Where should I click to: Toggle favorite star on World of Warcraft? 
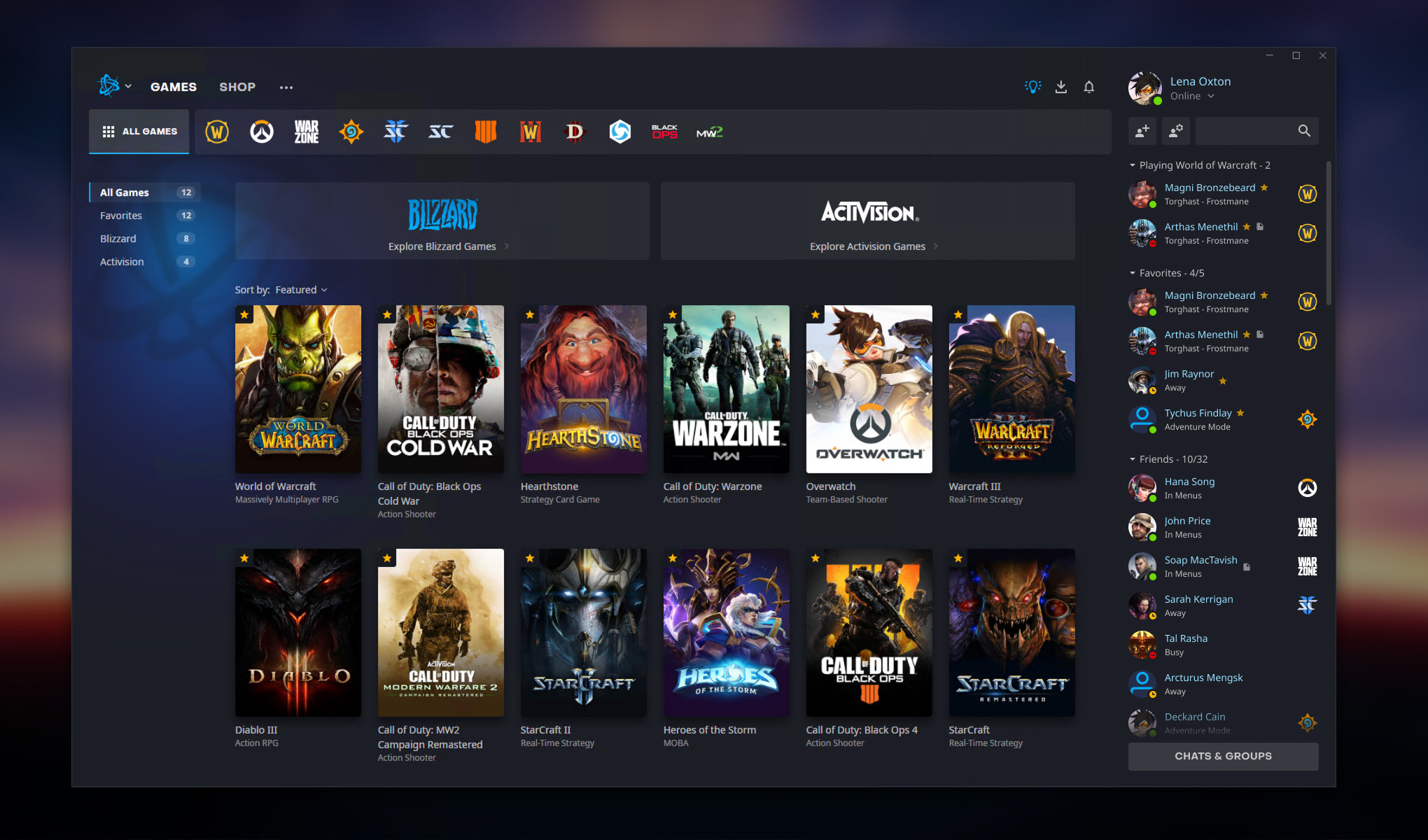click(244, 316)
